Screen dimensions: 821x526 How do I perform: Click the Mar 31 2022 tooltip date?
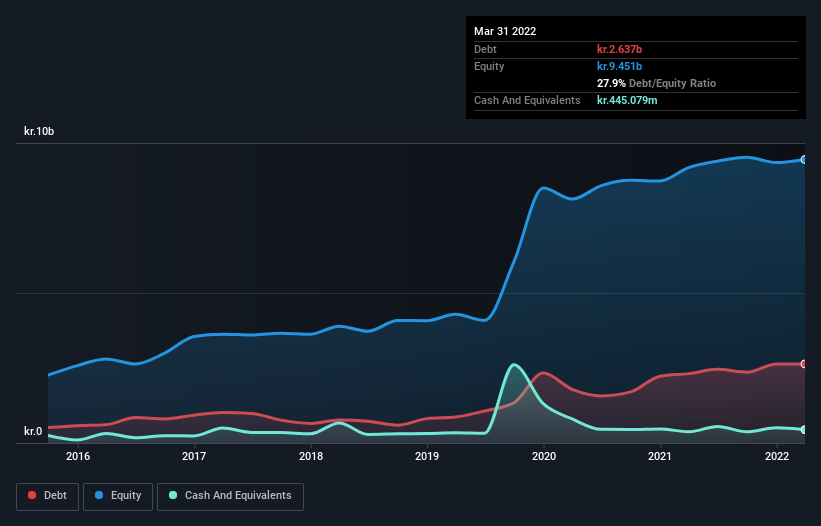pos(505,31)
